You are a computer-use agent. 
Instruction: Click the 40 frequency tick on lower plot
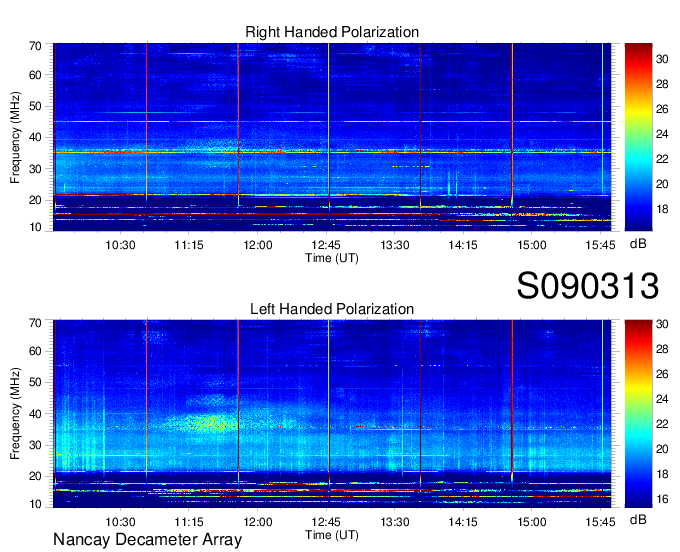pos(35,414)
